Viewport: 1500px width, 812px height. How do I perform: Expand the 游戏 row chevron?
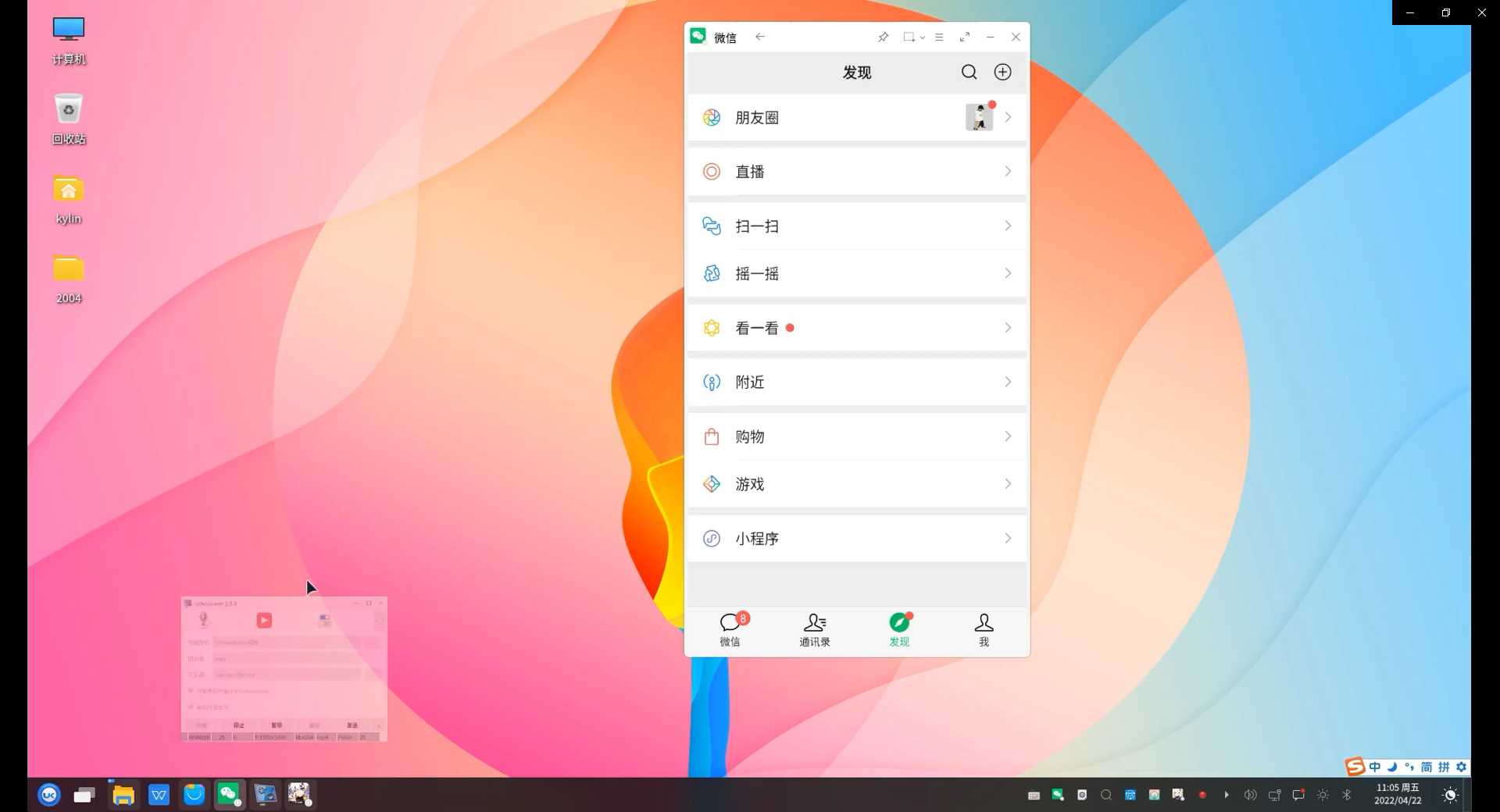[x=1008, y=484]
